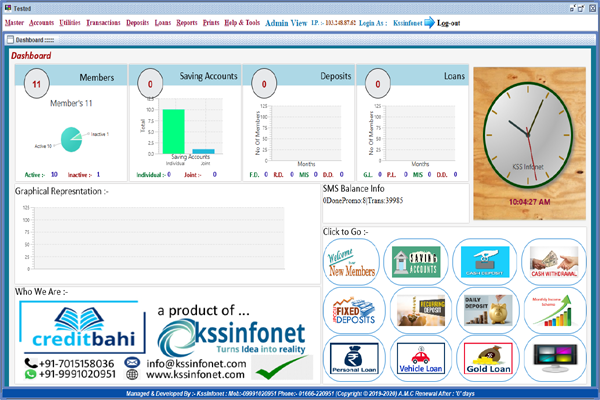Click the Loans count circle
The width and height of the screenshot is (600, 400).
378,84
